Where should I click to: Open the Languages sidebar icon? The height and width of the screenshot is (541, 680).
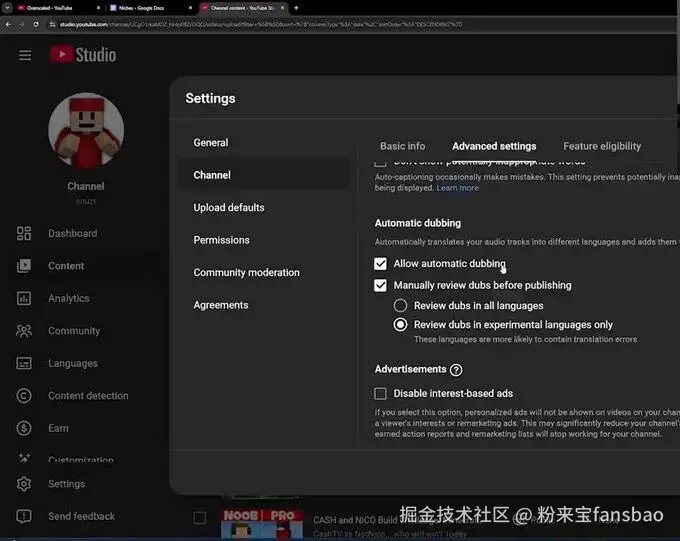pyautogui.click(x=24, y=363)
